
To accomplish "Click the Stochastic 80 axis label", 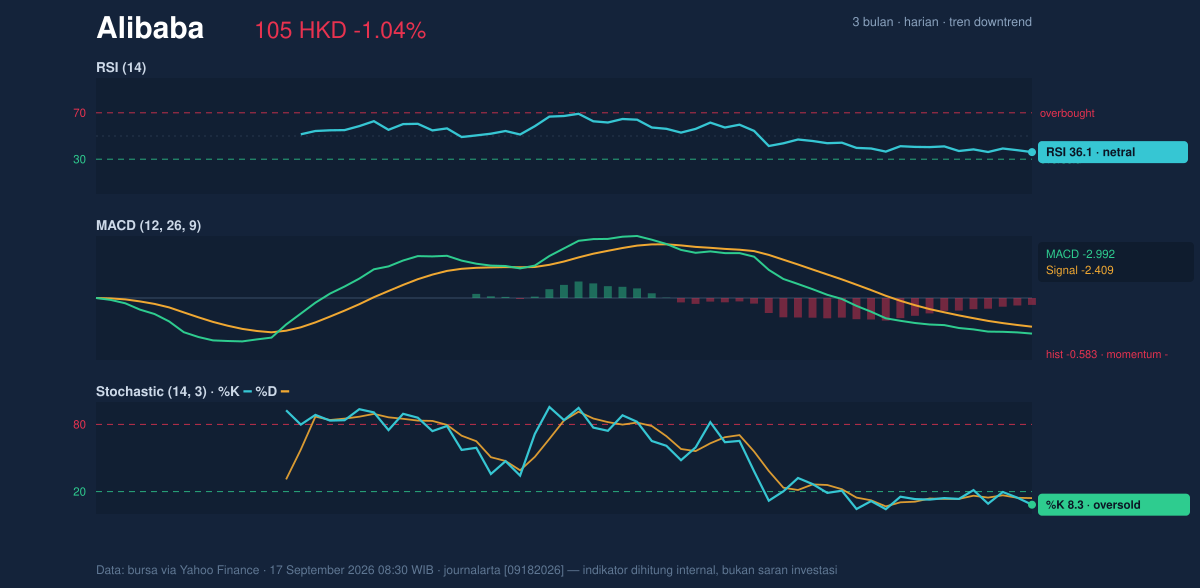I will [79, 425].
